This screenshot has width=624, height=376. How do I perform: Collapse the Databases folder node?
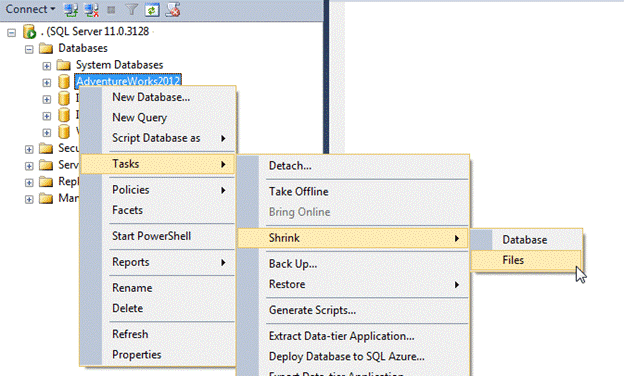pyautogui.click(x=29, y=49)
